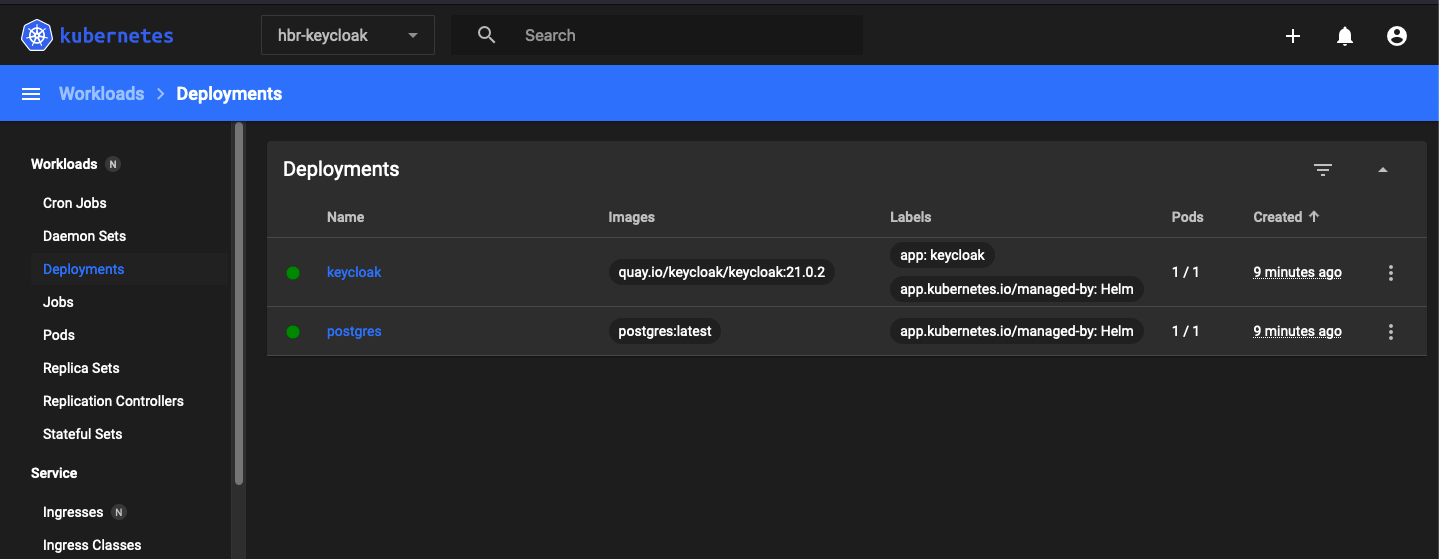Click postgres row 1 / 1 pods
This screenshot has width=1439, height=559.
[1185, 331]
